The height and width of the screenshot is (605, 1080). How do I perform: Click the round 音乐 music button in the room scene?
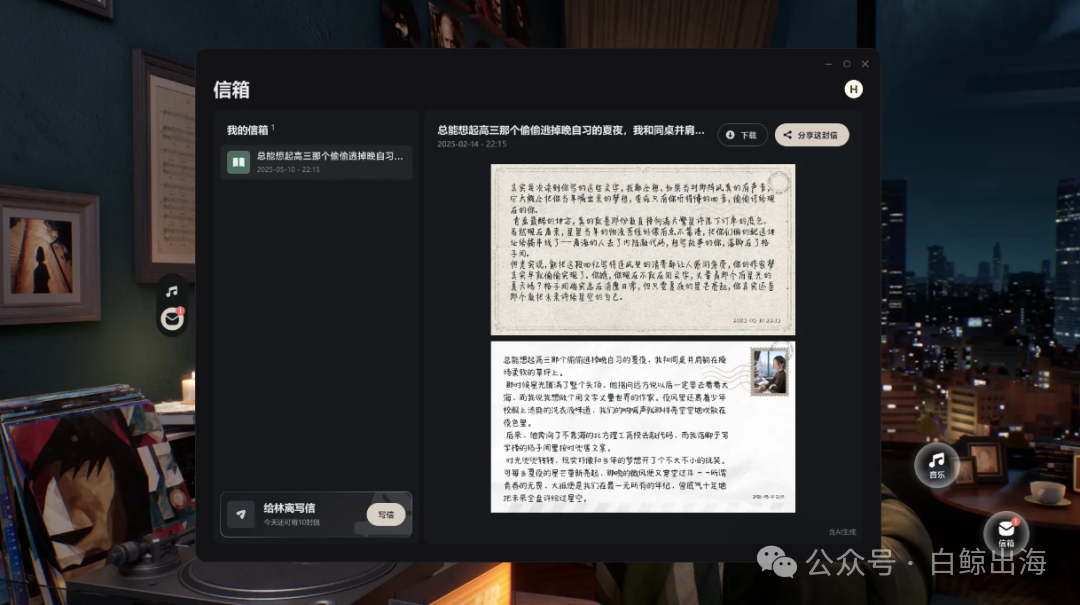[x=937, y=465]
